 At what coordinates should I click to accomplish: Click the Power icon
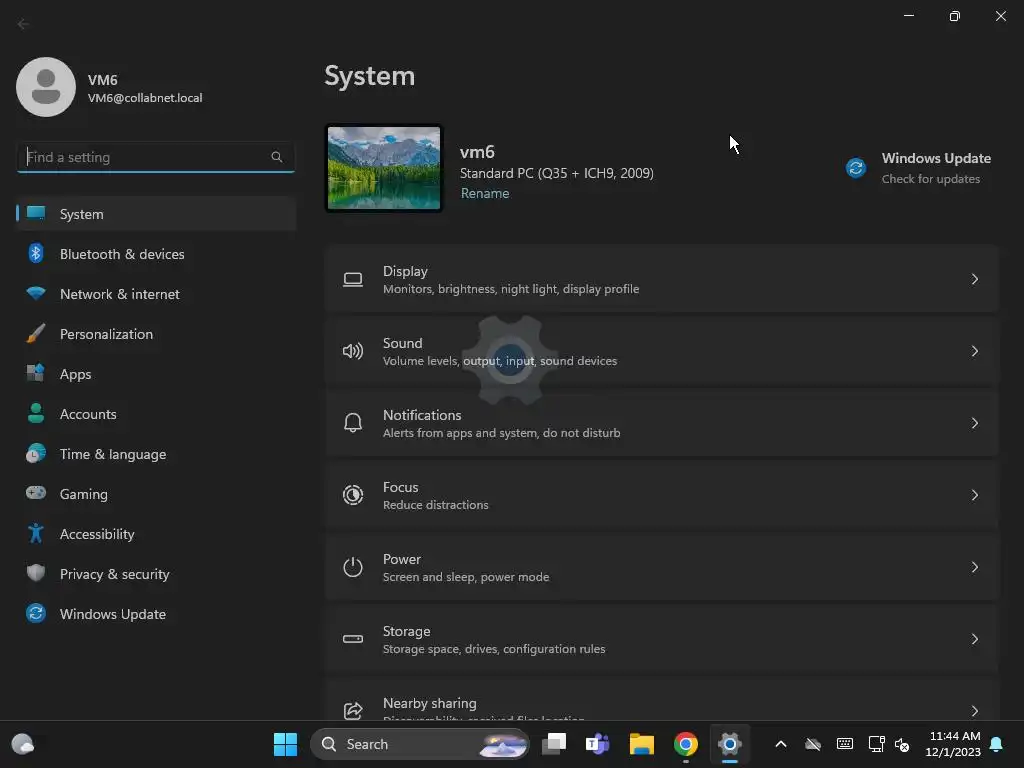(353, 567)
